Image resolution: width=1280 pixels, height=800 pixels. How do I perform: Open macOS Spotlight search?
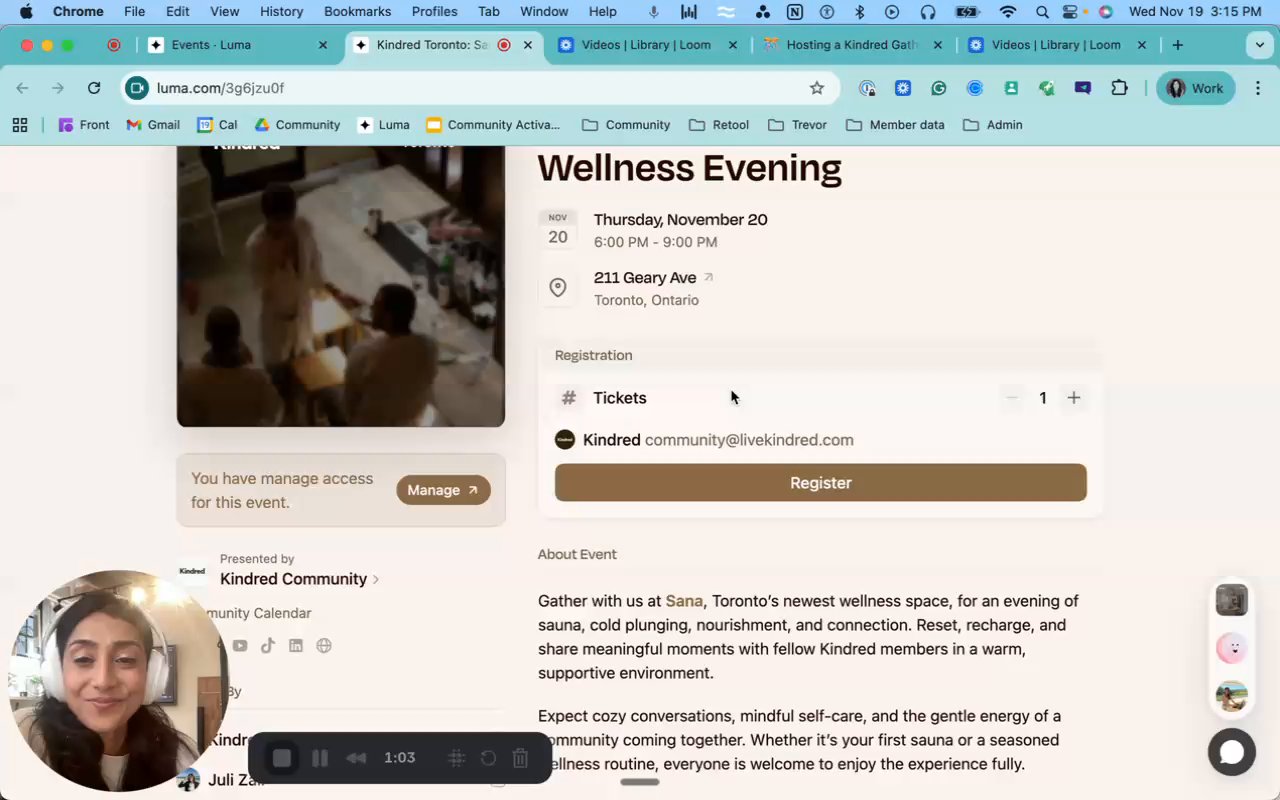pos(1042,12)
